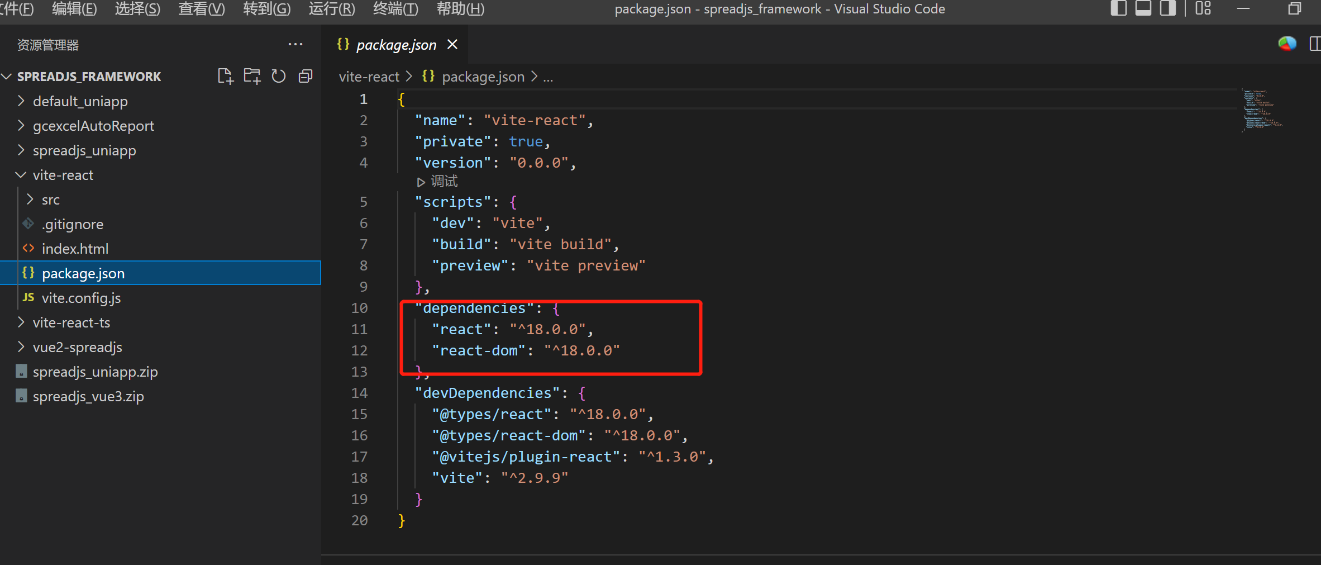The height and width of the screenshot is (565, 1321).
Task: Open the 帮助(H) menu
Action: 460,9
